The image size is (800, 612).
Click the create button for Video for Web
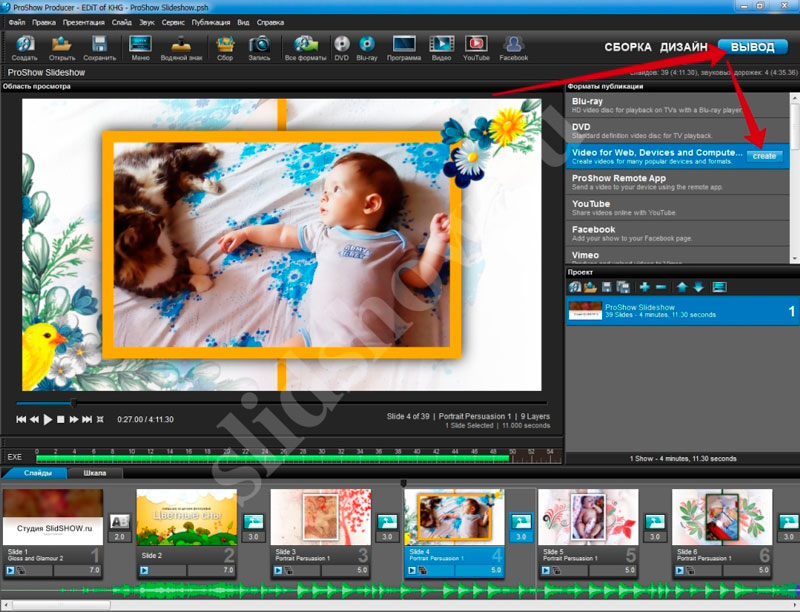(x=764, y=156)
